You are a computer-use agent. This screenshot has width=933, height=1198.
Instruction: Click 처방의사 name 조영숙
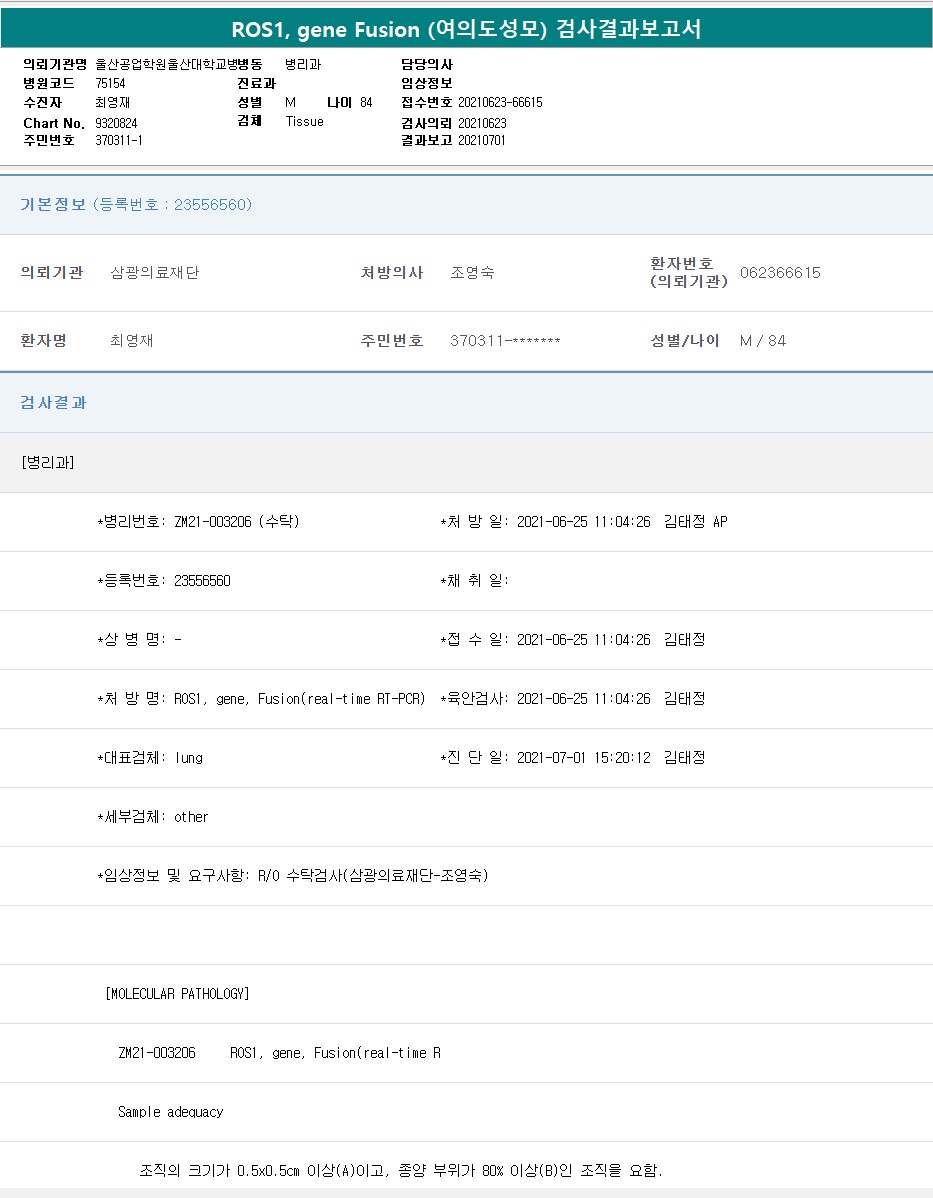[472, 273]
